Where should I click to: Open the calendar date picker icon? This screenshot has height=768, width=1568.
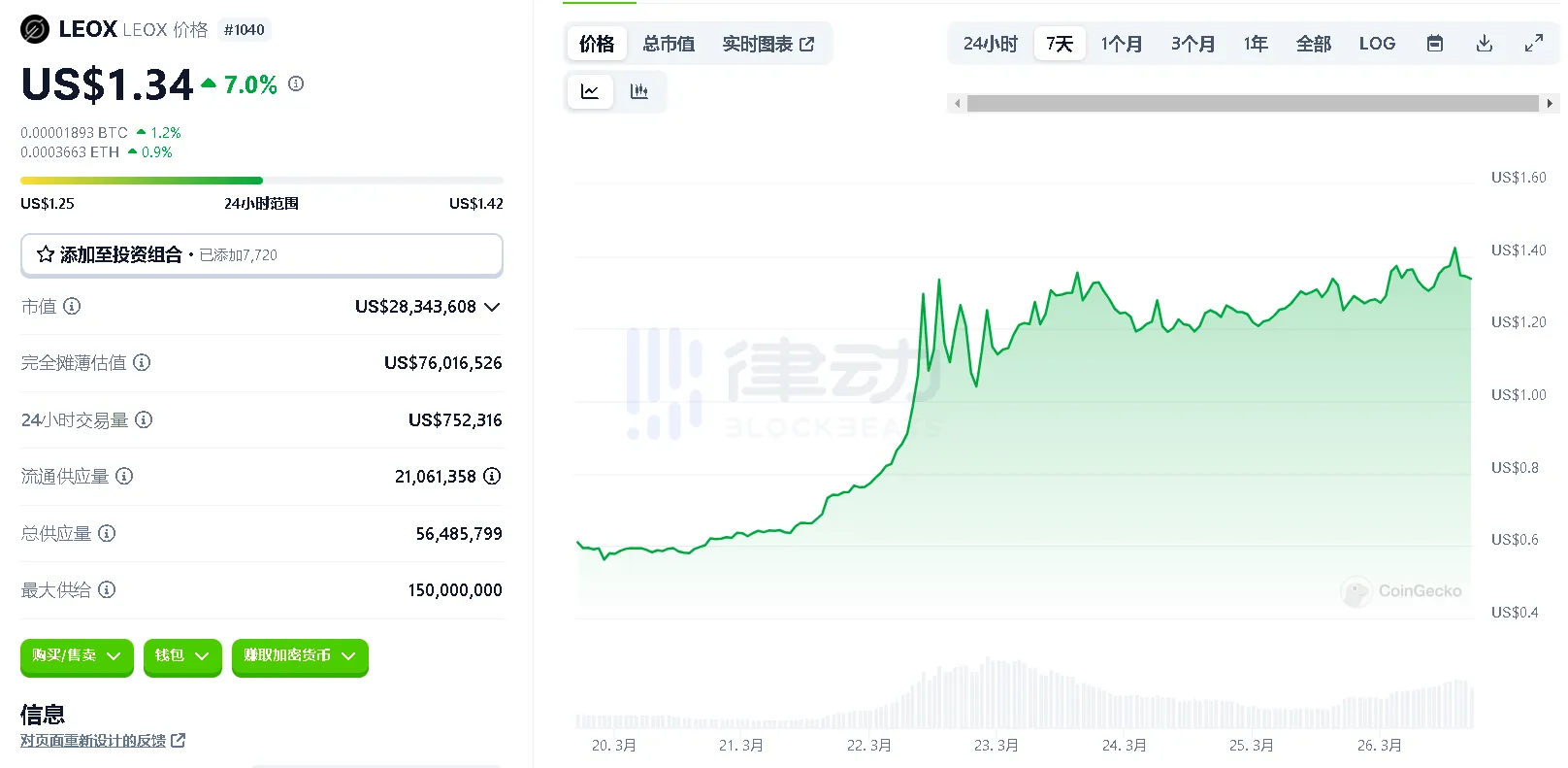pyautogui.click(x=1435, y=44)
